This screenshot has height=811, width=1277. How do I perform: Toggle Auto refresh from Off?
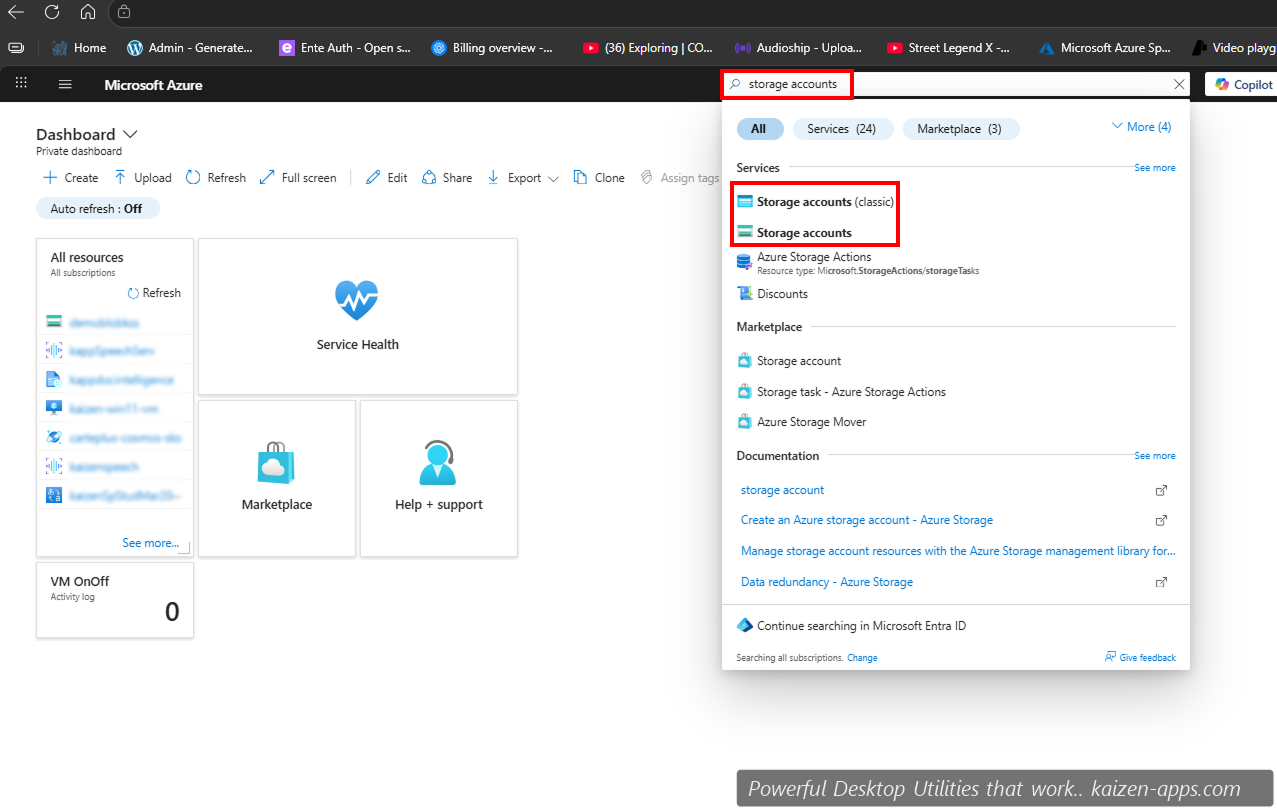click(97, 208)
